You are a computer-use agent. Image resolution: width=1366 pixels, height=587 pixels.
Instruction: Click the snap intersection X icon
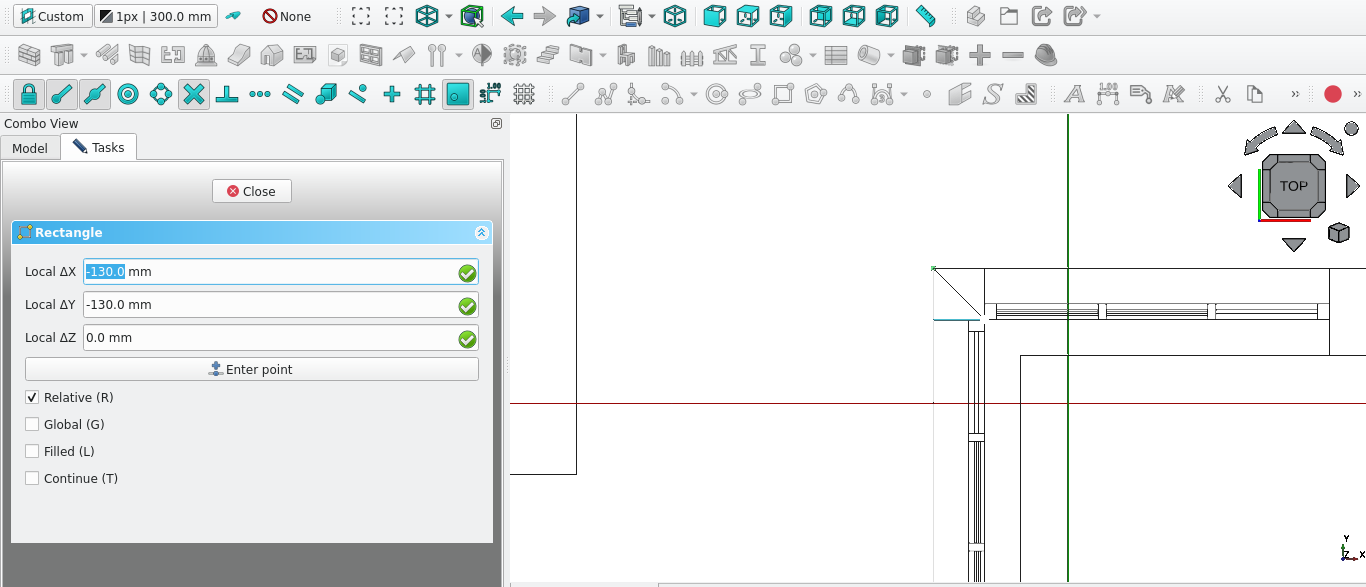tap(194, 94)
